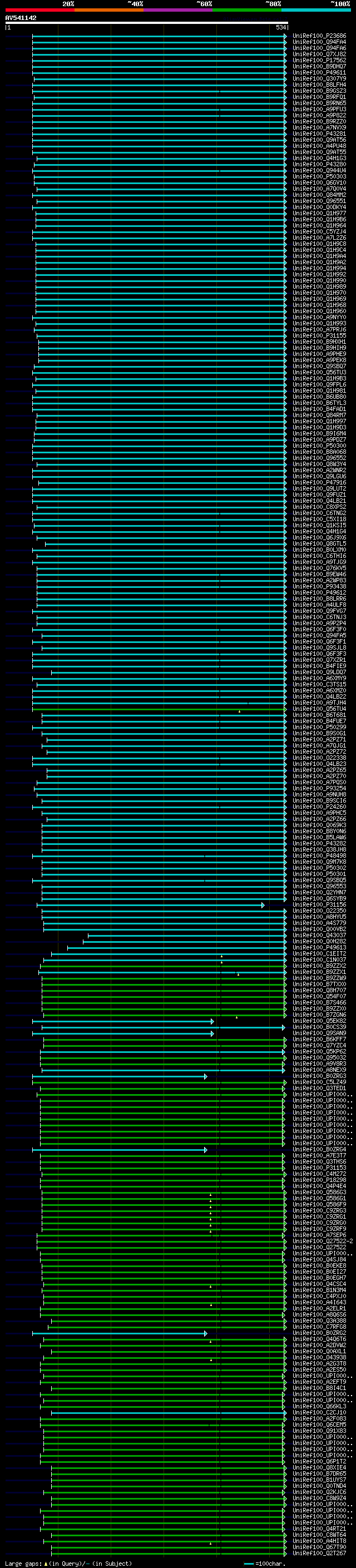Select the UniRef100_Q9SAN9 label
356x1568 pixels.
coord(319,1033)
